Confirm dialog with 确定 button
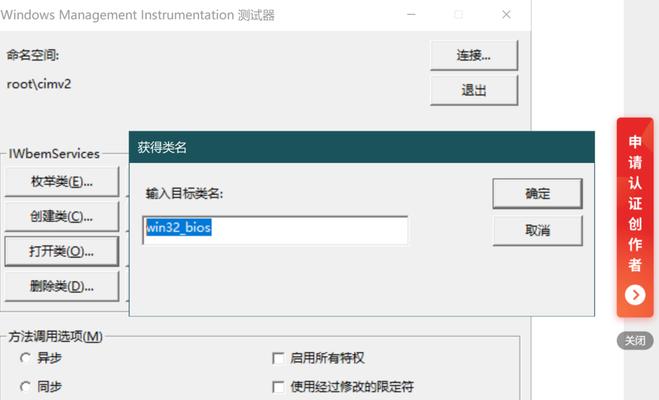659x400 pixels. pyautogui.click(x=537, y=194)
